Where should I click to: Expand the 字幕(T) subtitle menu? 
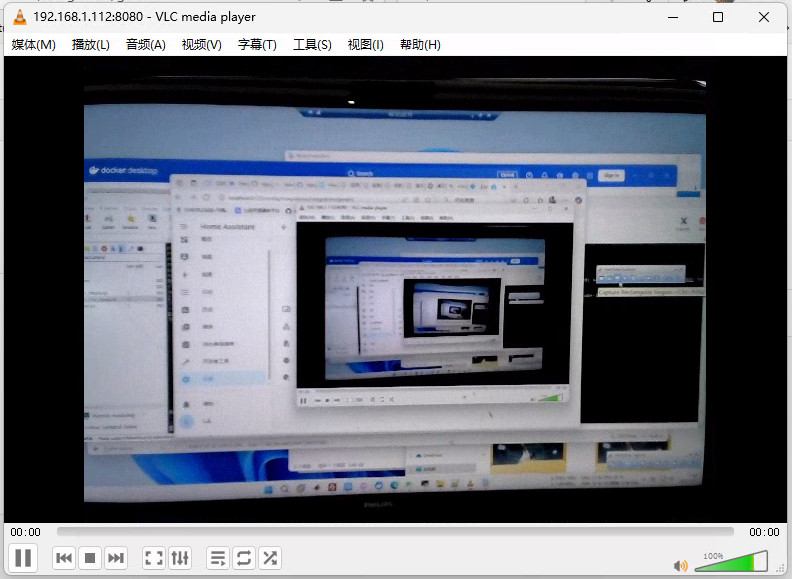tap(257, 44)
